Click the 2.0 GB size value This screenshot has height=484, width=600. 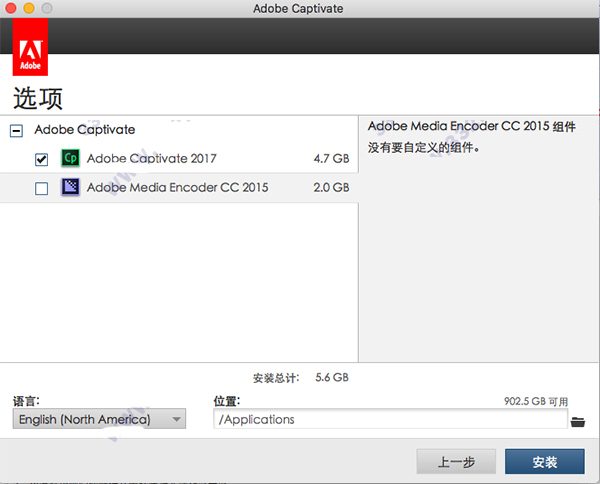331,187
